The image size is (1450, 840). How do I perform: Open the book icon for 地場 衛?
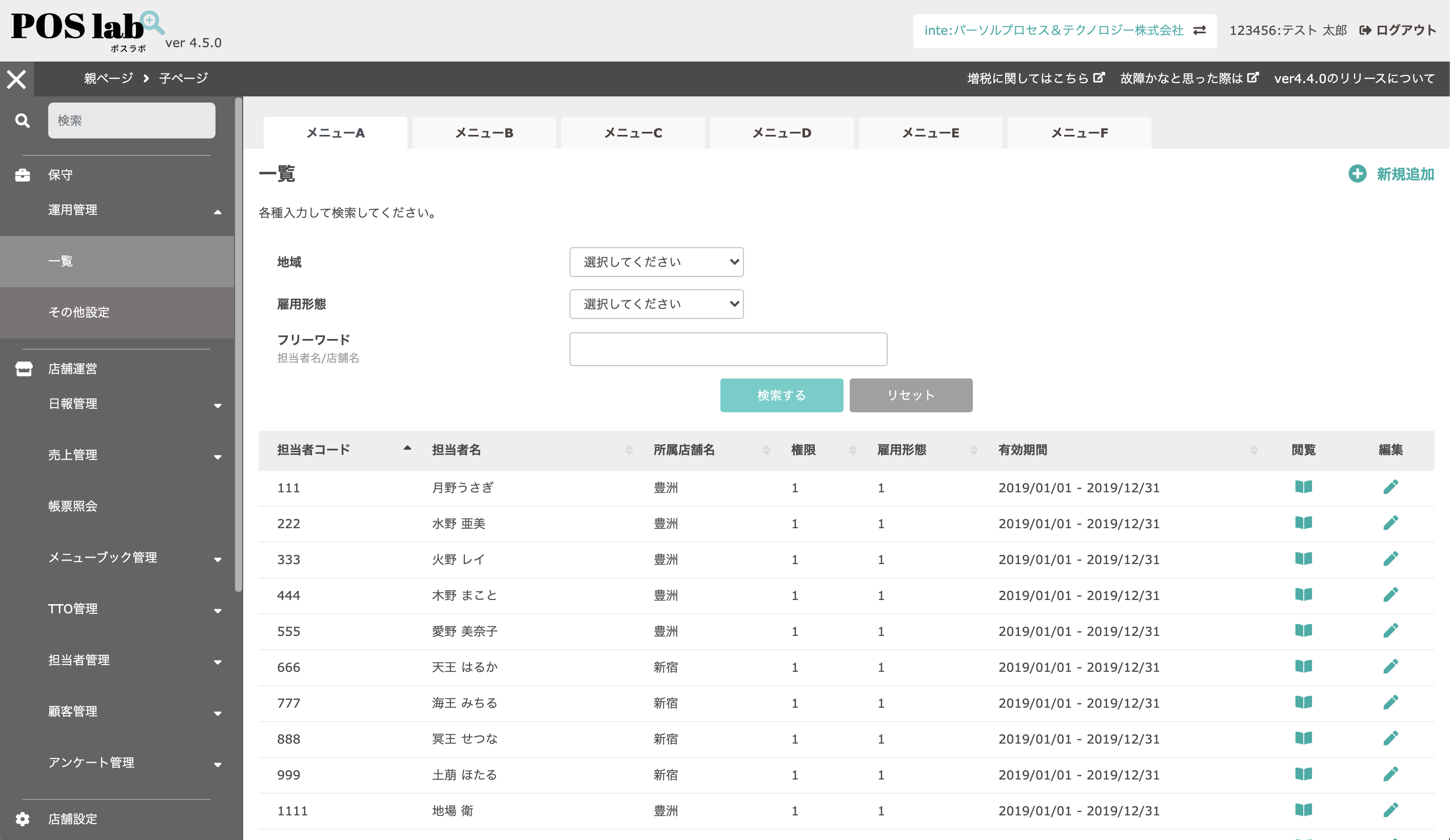[x=1303, y=810]
